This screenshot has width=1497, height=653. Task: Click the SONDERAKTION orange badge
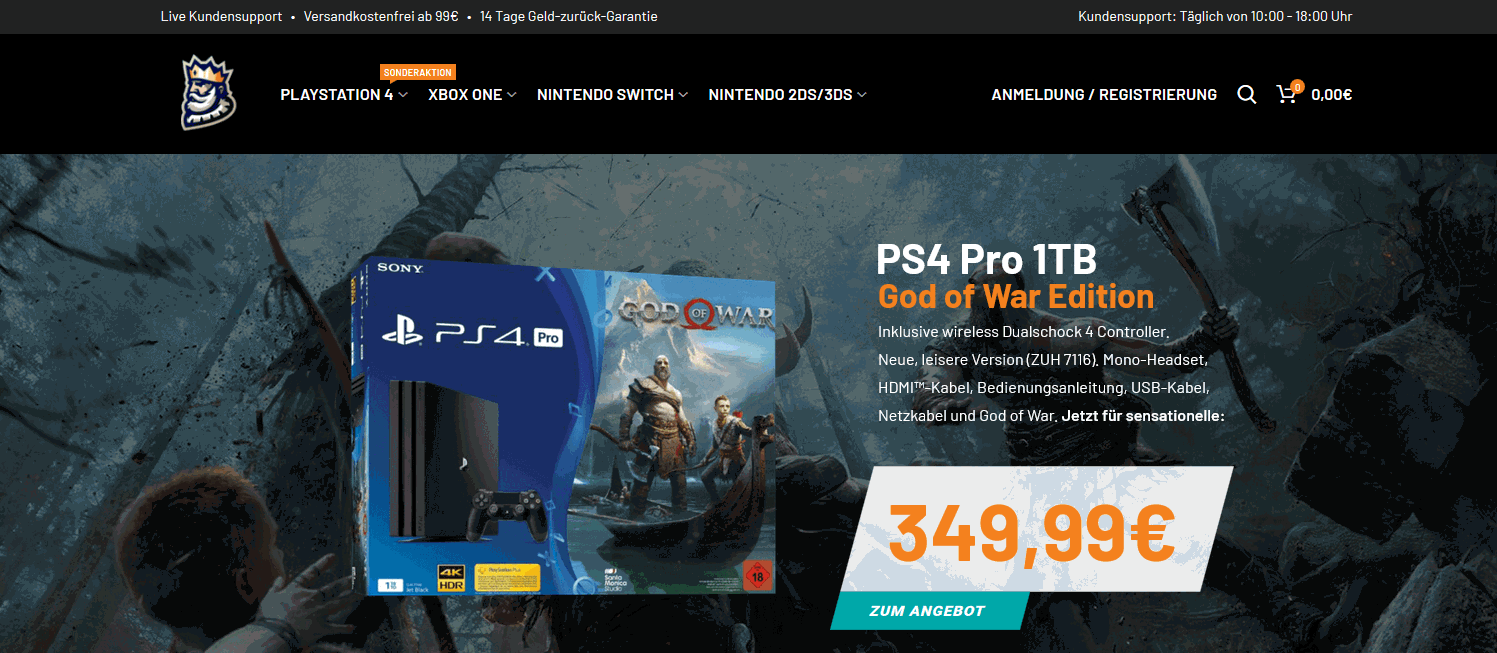tap(418, 72)
